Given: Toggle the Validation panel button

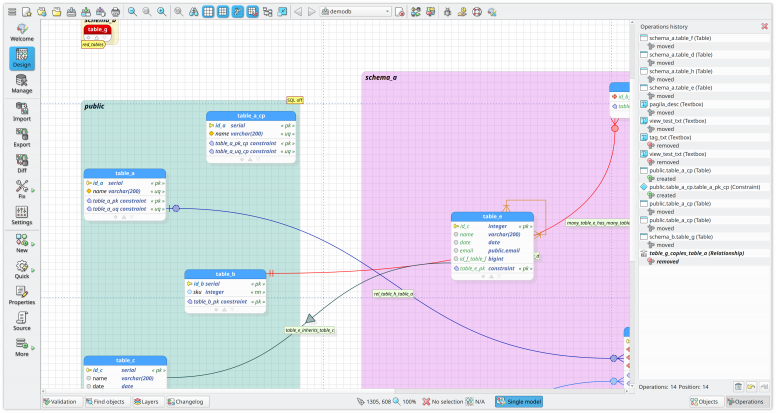Looking at the screenshot, I should tap(60, 402).
